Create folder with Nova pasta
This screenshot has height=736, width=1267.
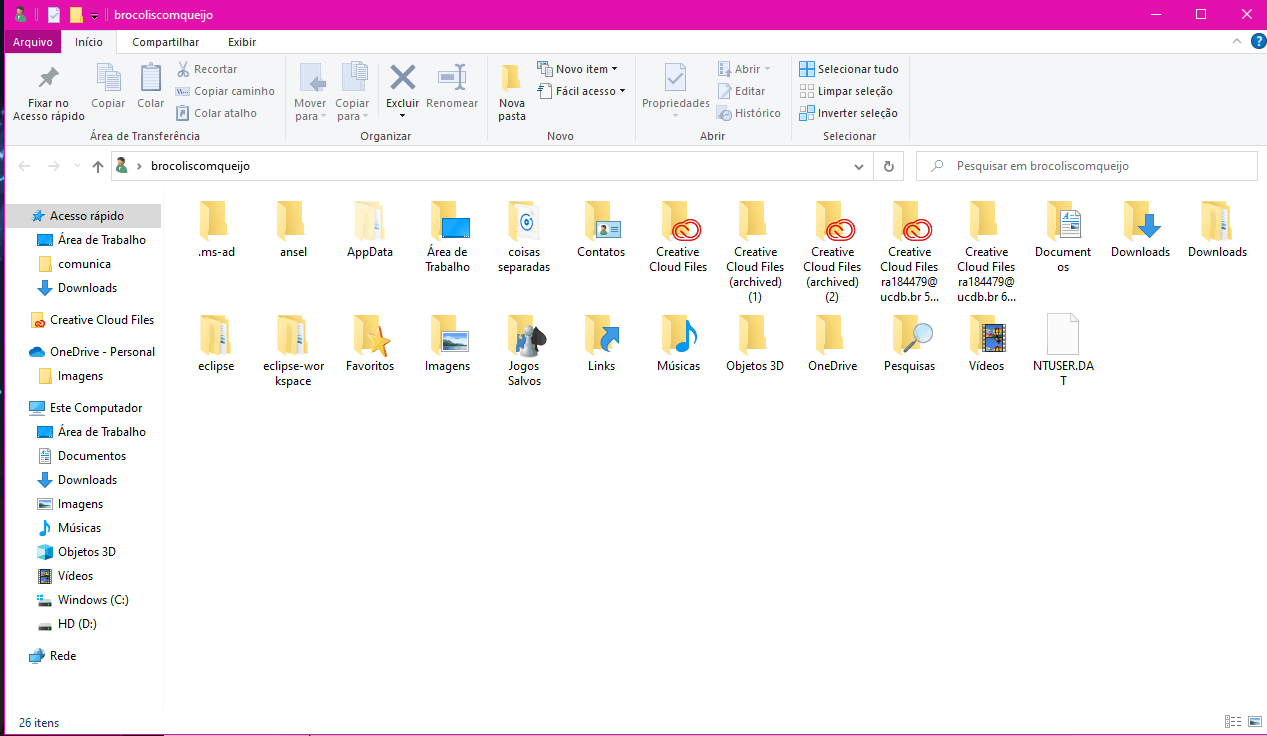pyautogui.click(x=512, y=92)
